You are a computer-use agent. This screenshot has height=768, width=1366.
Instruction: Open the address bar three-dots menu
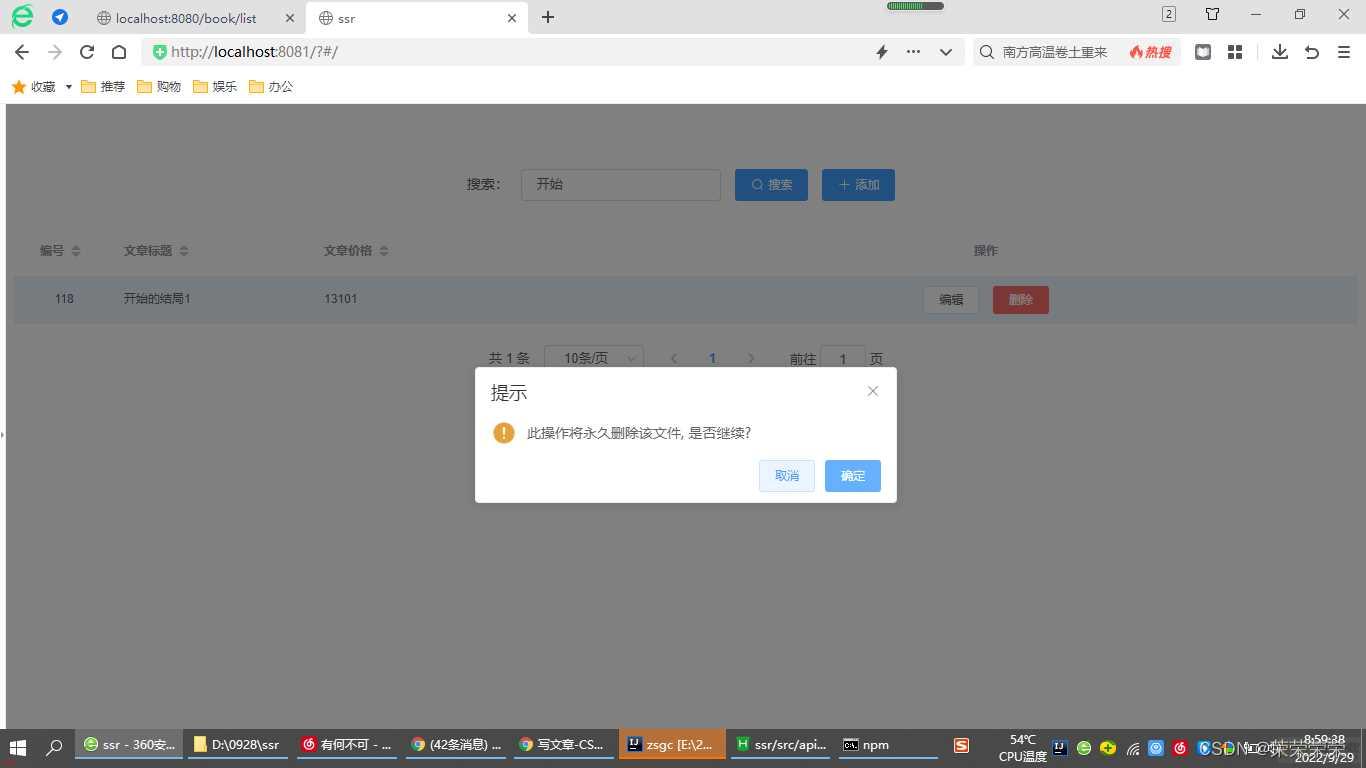913,52
